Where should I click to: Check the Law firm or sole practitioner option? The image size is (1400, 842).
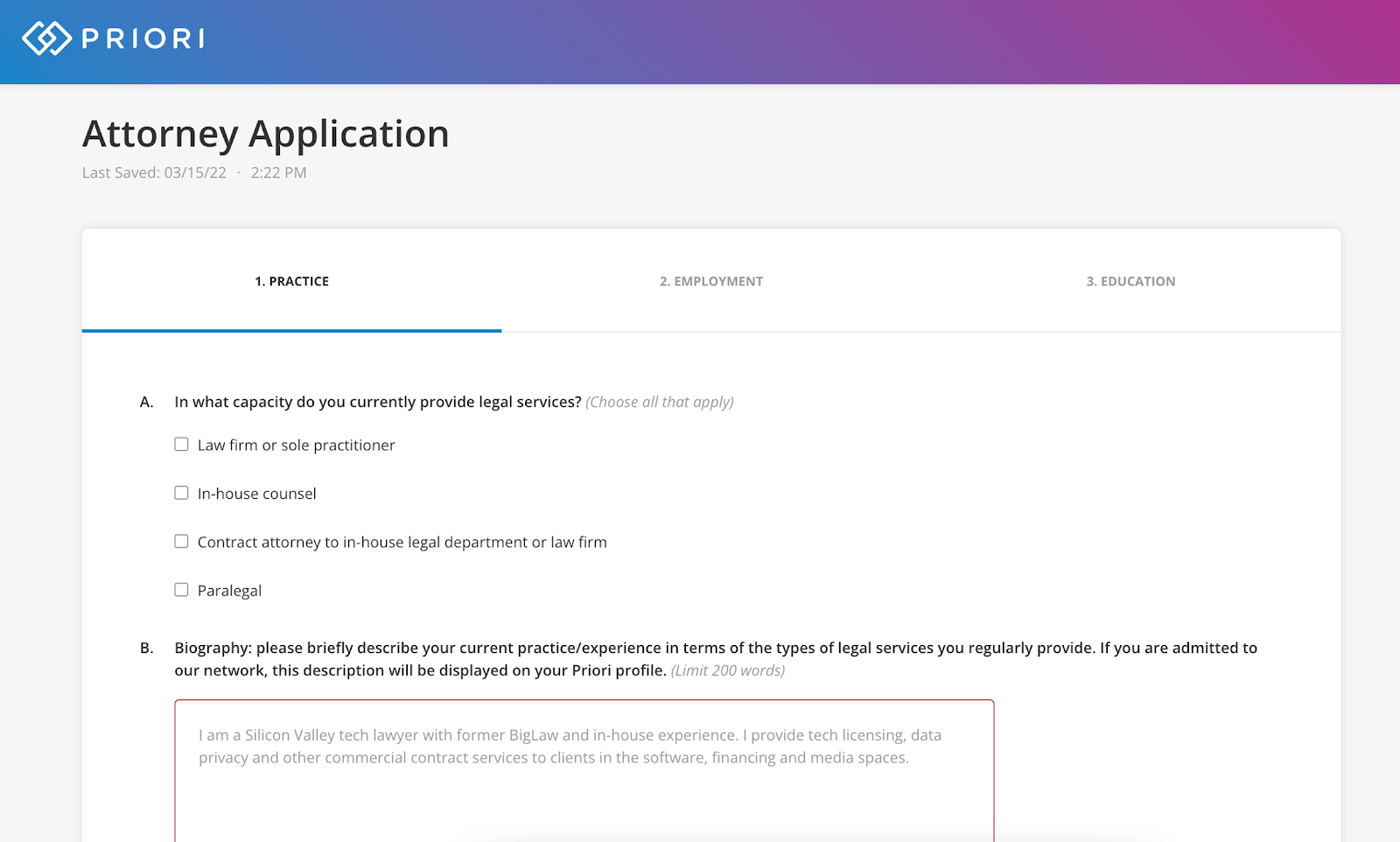click(x=181, y=444)
